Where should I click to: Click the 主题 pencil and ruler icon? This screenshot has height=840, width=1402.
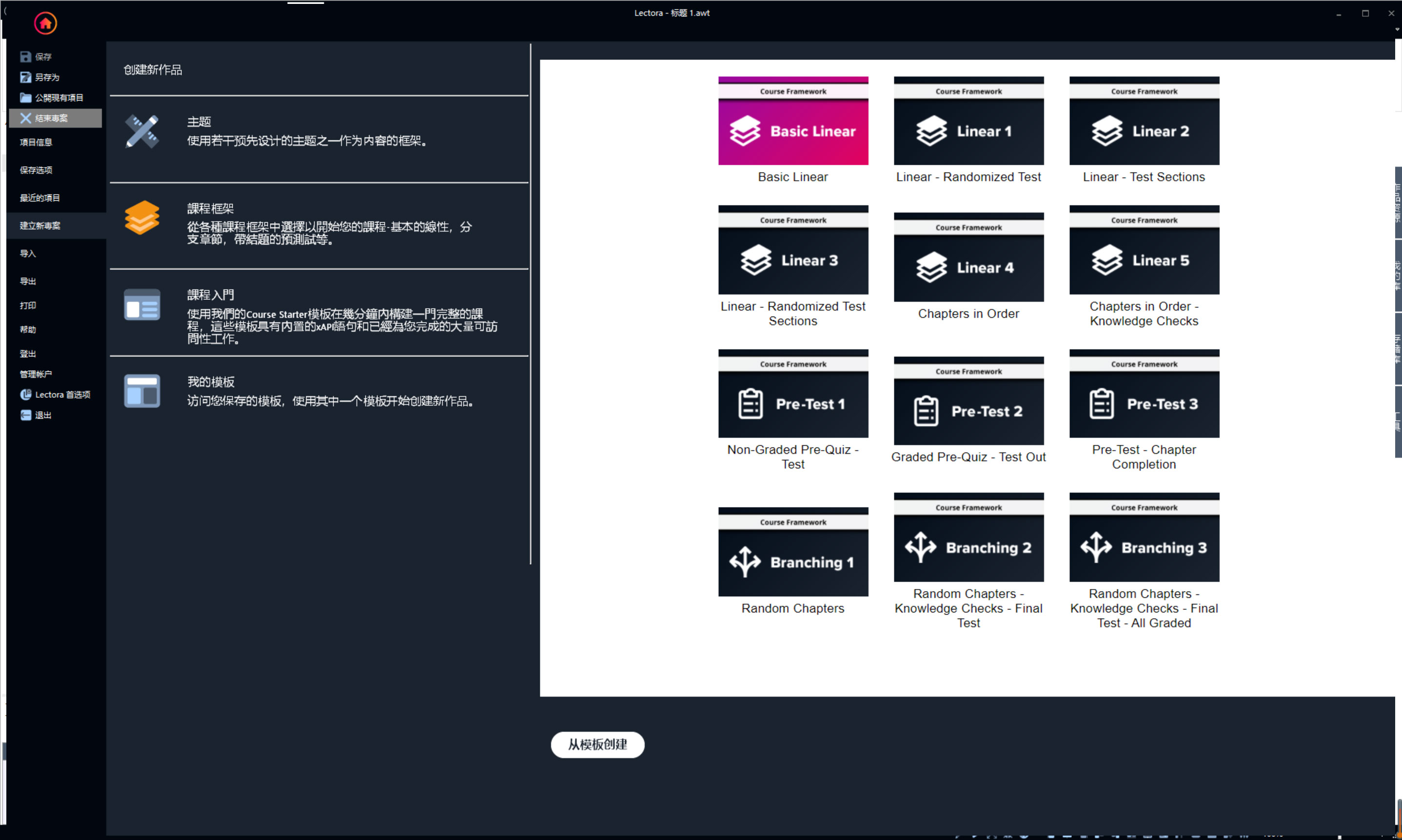pyautogui.click(x=142, y=131)
